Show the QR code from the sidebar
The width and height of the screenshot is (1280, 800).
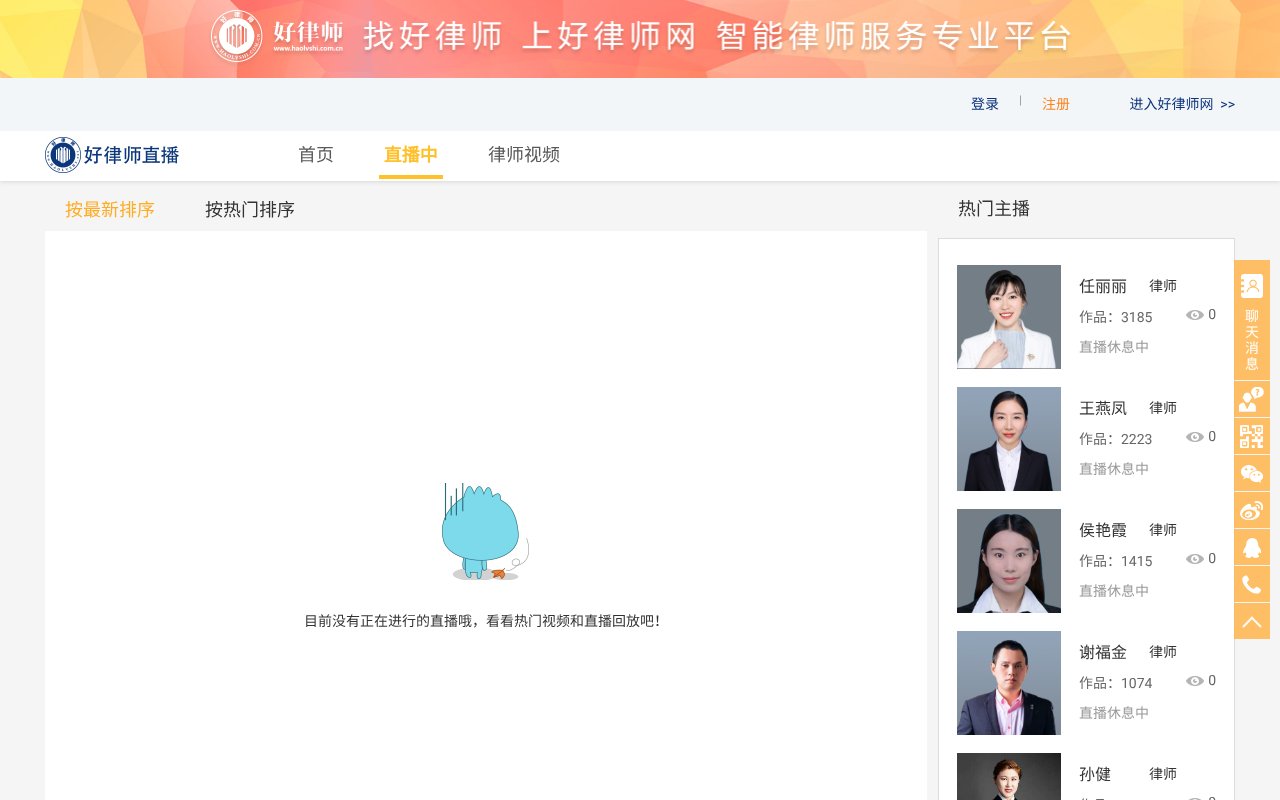tap(1252, 436)
